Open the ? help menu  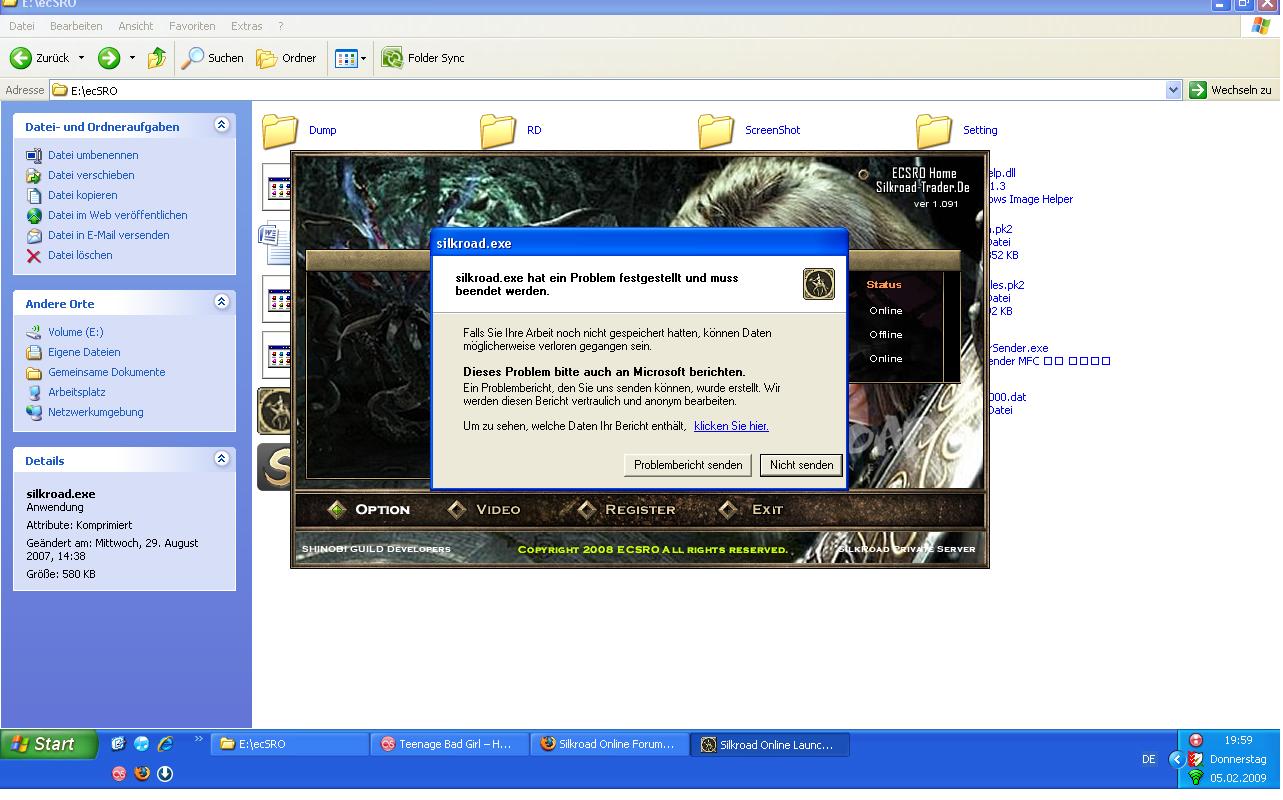tap(280, 26)
